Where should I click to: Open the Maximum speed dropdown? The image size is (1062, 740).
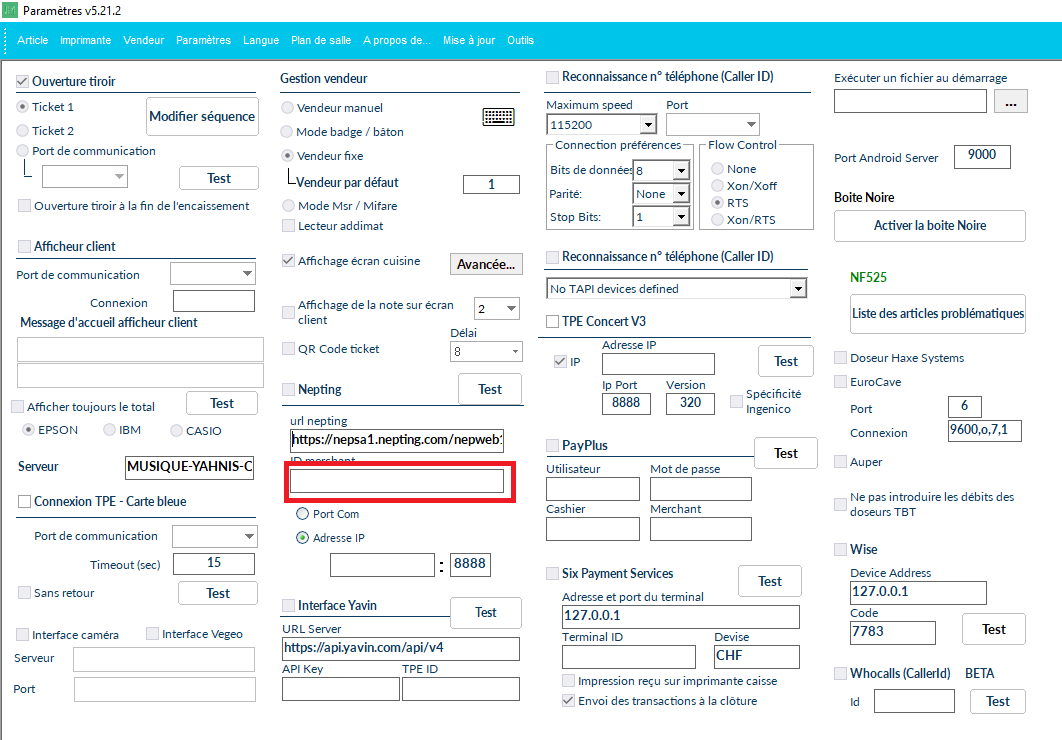(647, 125)
